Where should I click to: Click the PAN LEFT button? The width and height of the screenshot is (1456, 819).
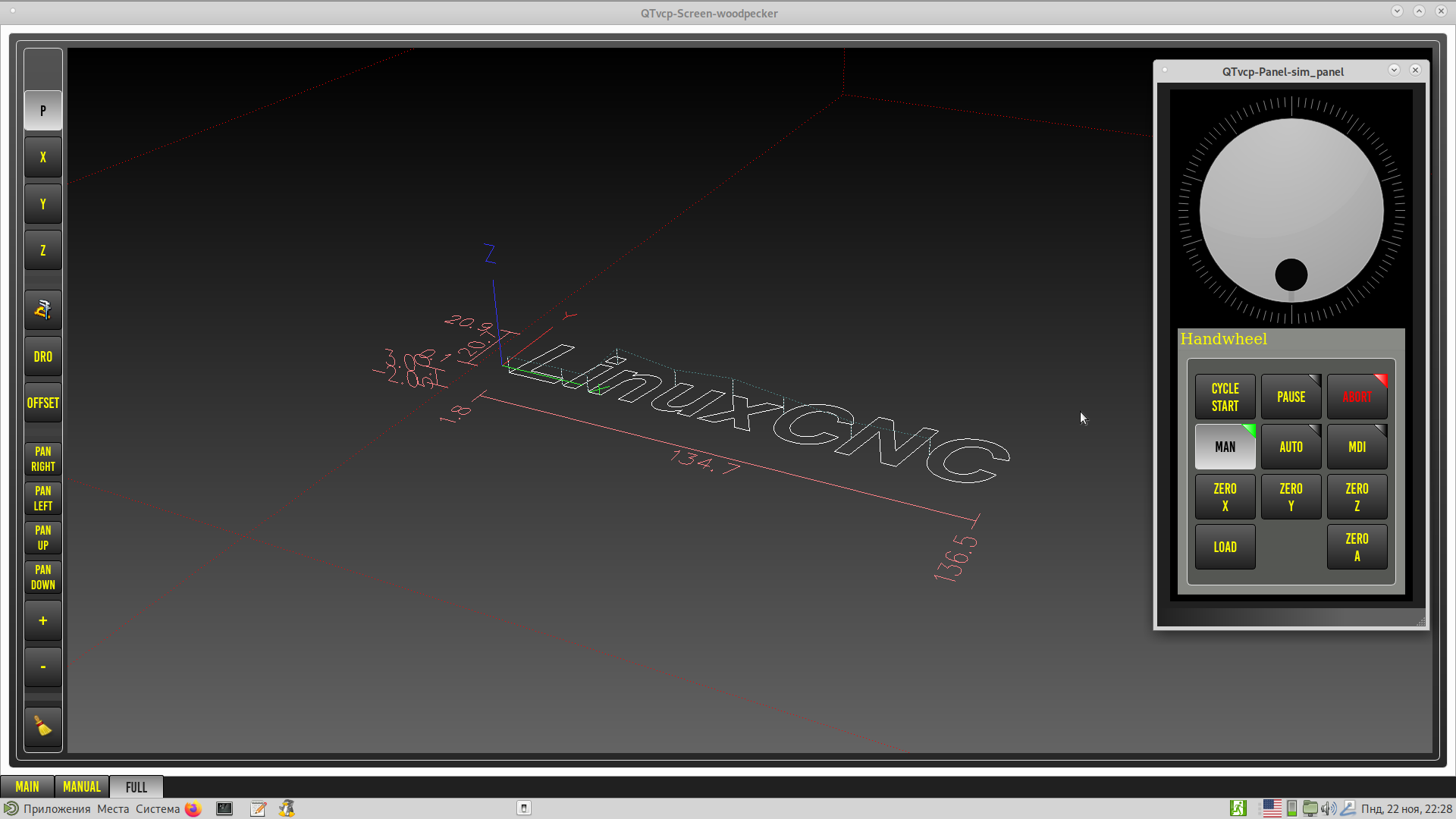pos(43,498)
